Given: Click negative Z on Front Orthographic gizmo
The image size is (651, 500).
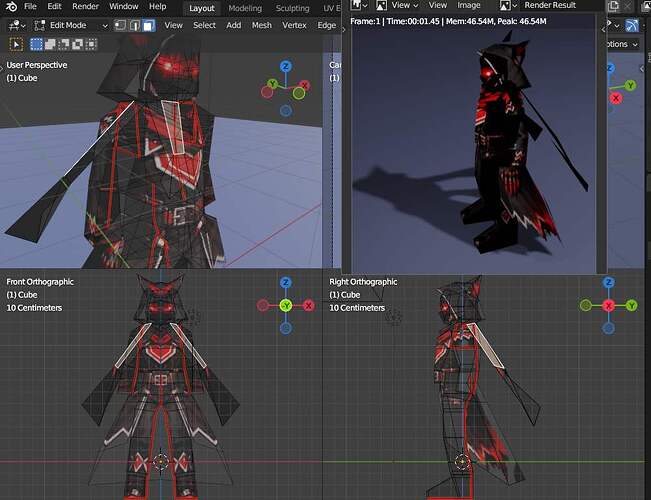Looking at the screenshot, I should [286, 329].
